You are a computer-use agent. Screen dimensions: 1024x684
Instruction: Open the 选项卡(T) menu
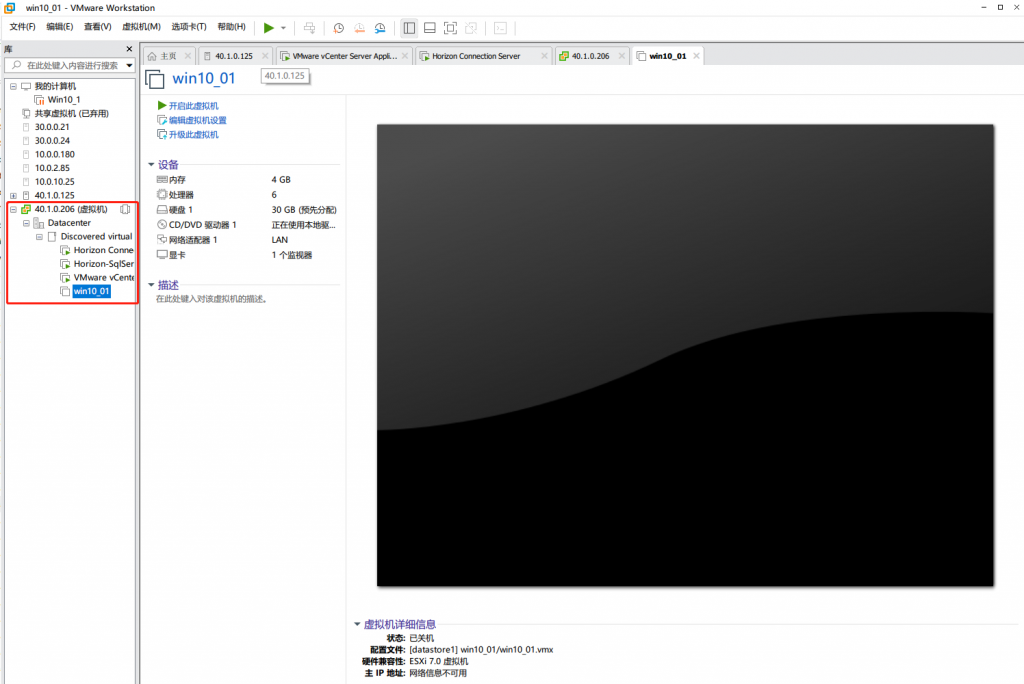click(x=189, y=27)
